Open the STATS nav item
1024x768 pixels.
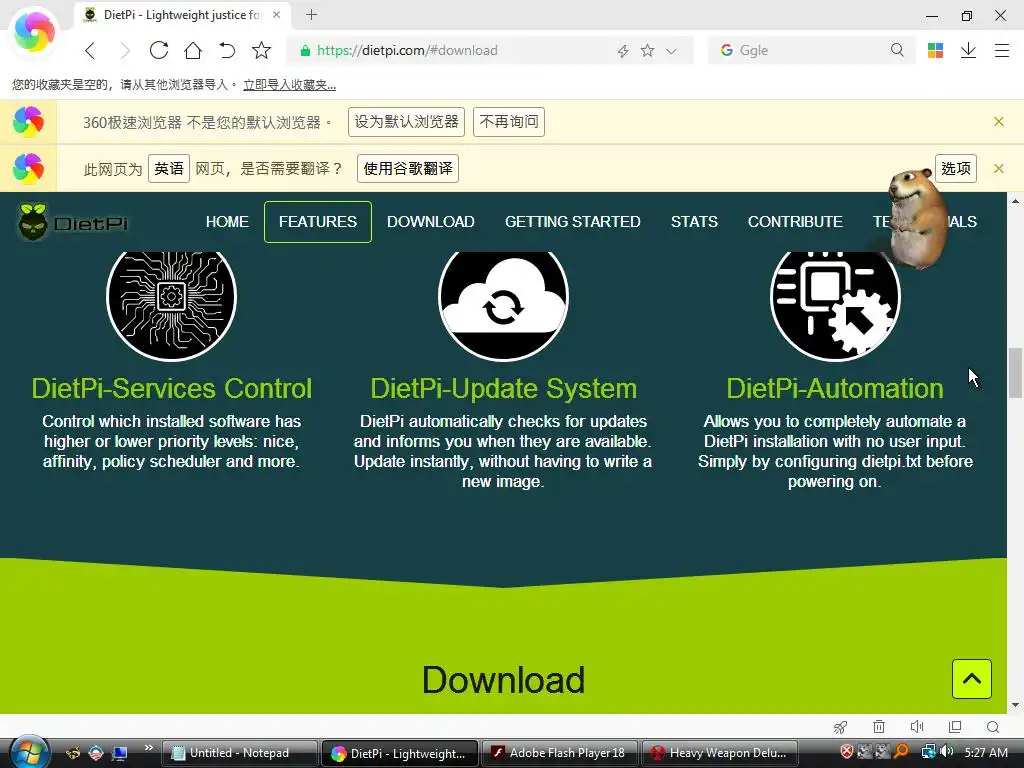pyautogui.click(x=694, y=222)
